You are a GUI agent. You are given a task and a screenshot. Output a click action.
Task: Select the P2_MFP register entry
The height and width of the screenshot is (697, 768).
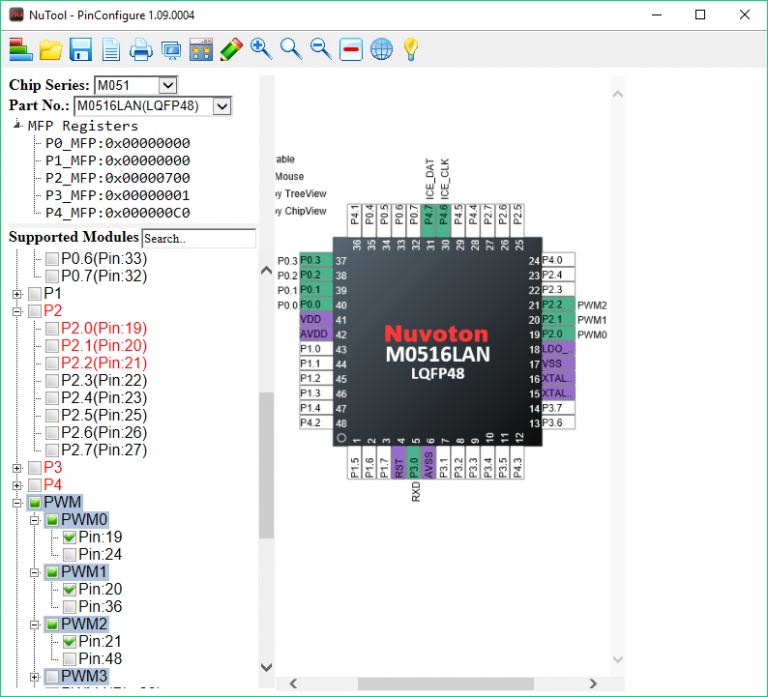(118, 178)
